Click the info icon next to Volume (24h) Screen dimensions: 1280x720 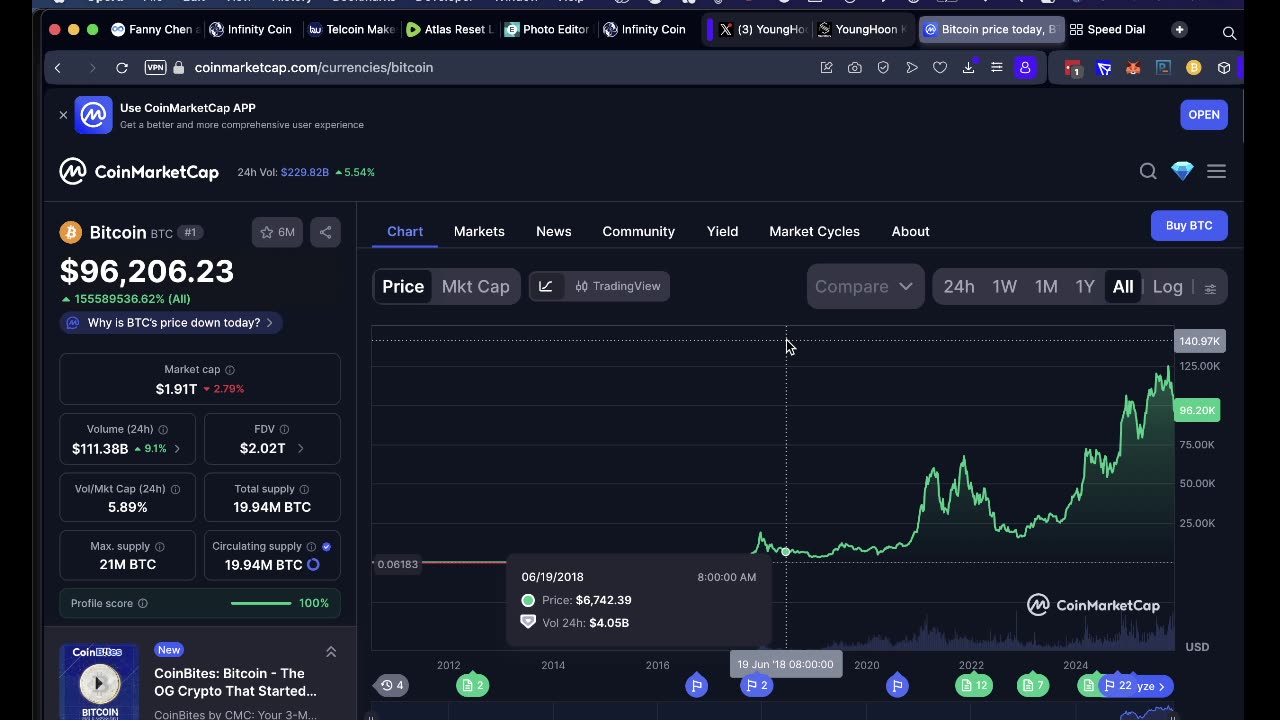[163, 429]
